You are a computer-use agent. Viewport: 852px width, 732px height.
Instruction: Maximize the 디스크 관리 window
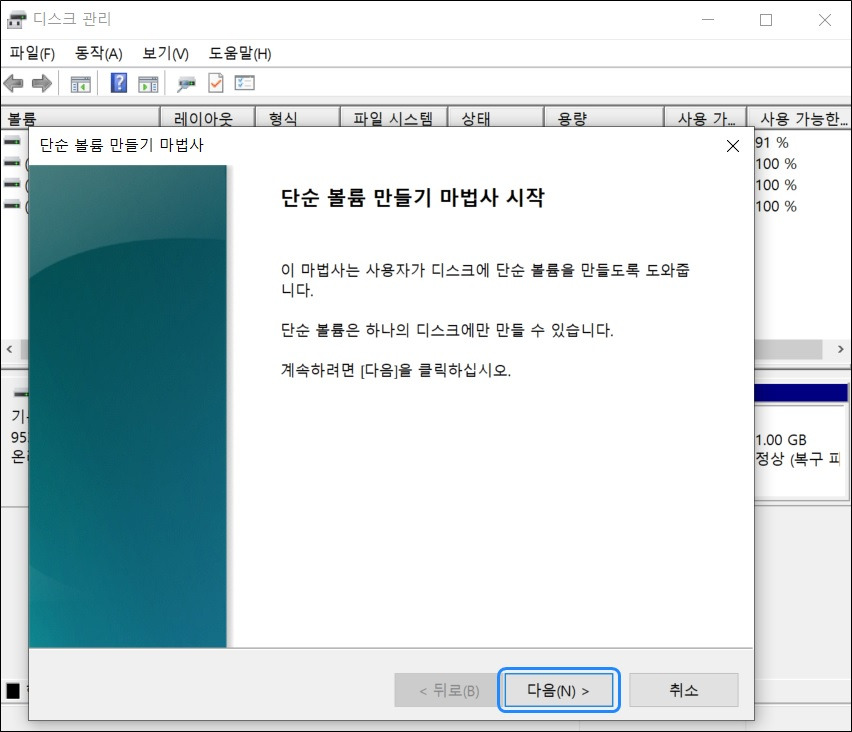pyautogui.click(x=766, y=20)
